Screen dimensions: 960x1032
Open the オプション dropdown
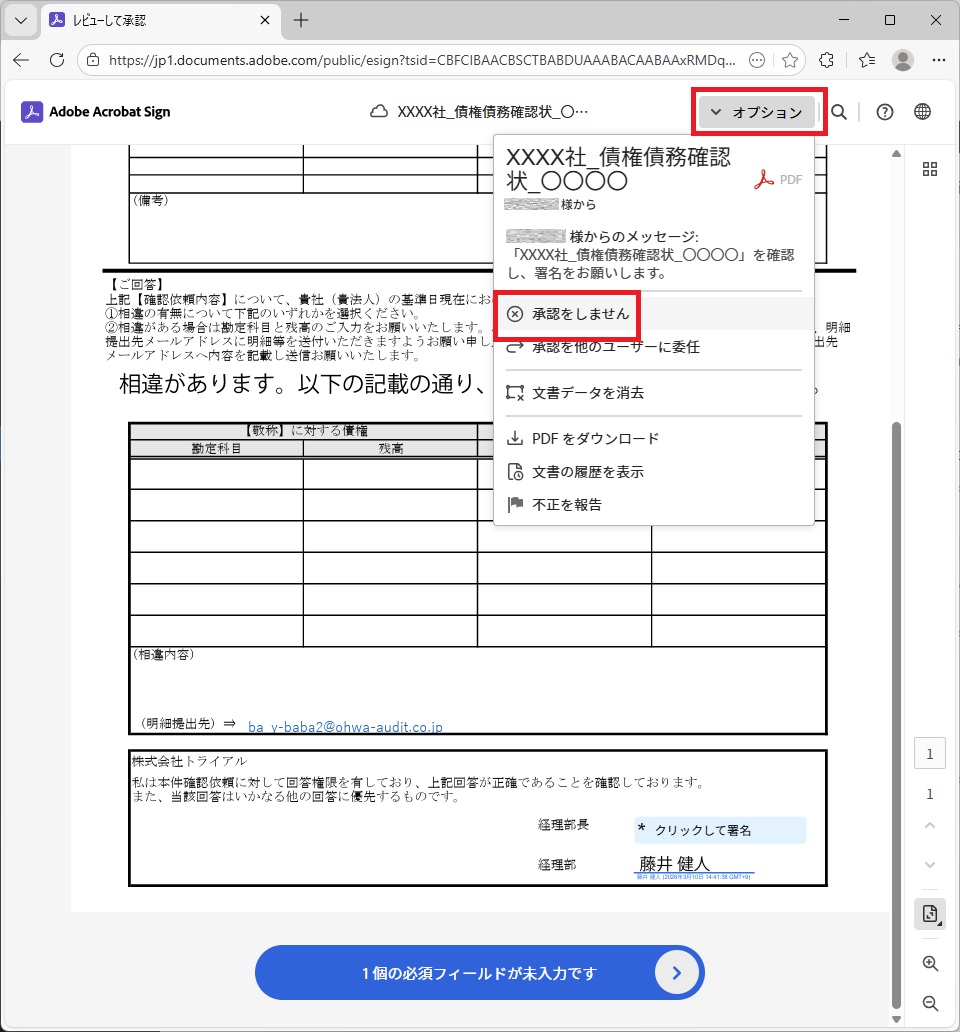(x=758, y=112)
